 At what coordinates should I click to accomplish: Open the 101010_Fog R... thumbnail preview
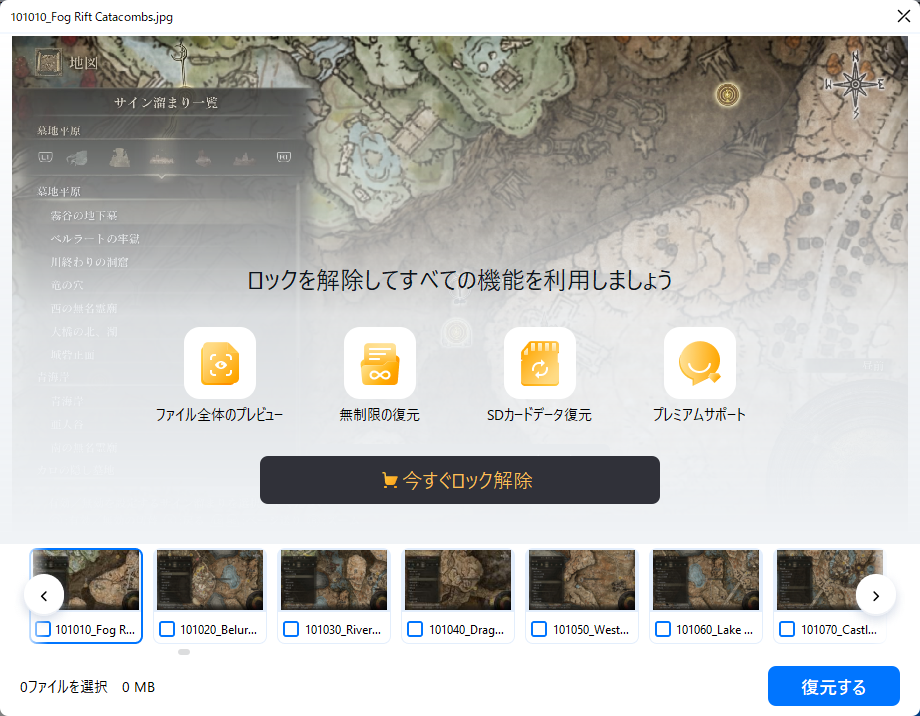pos(86,580)
